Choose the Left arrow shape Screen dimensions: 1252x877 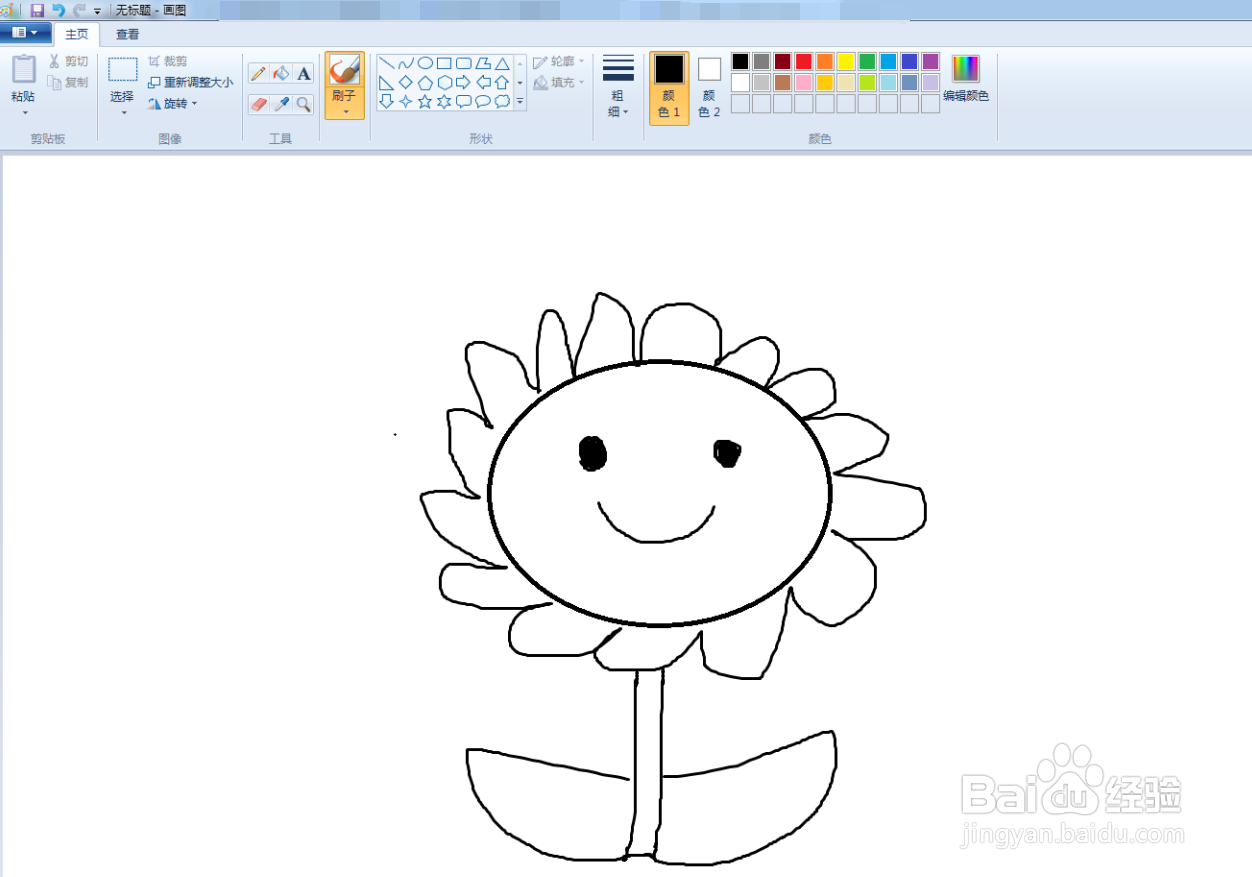tap(483, 82)
